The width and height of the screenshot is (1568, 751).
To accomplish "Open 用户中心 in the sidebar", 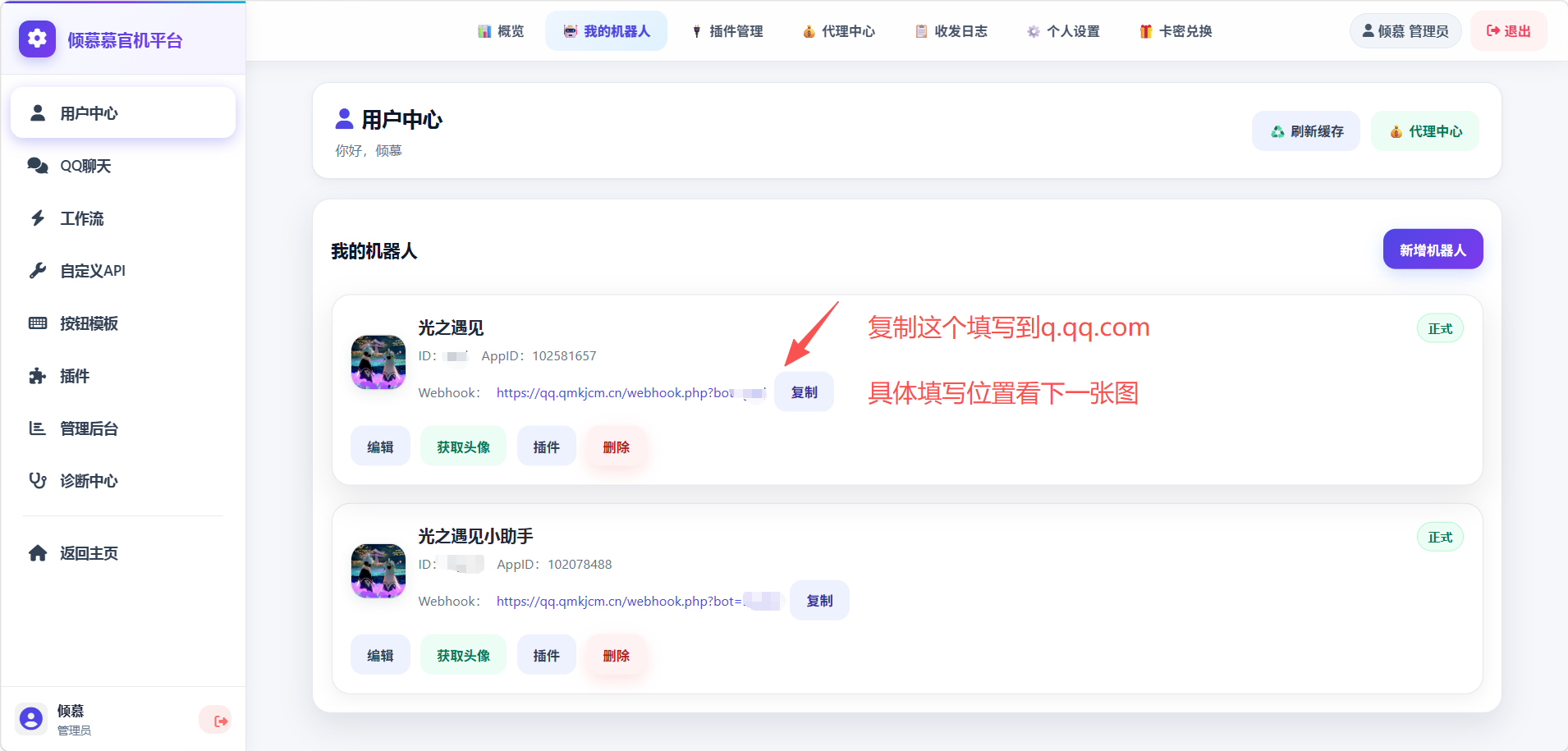I will (123, 113).
